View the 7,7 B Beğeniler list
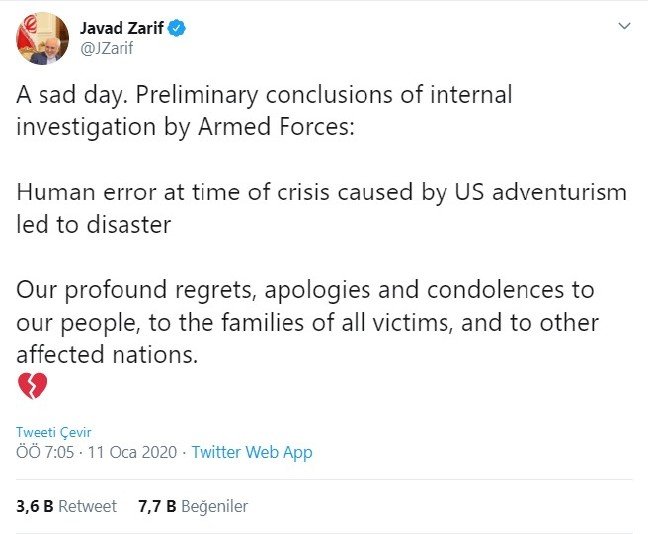The width and height of the screenshot is (648, 534). point(193,506)
